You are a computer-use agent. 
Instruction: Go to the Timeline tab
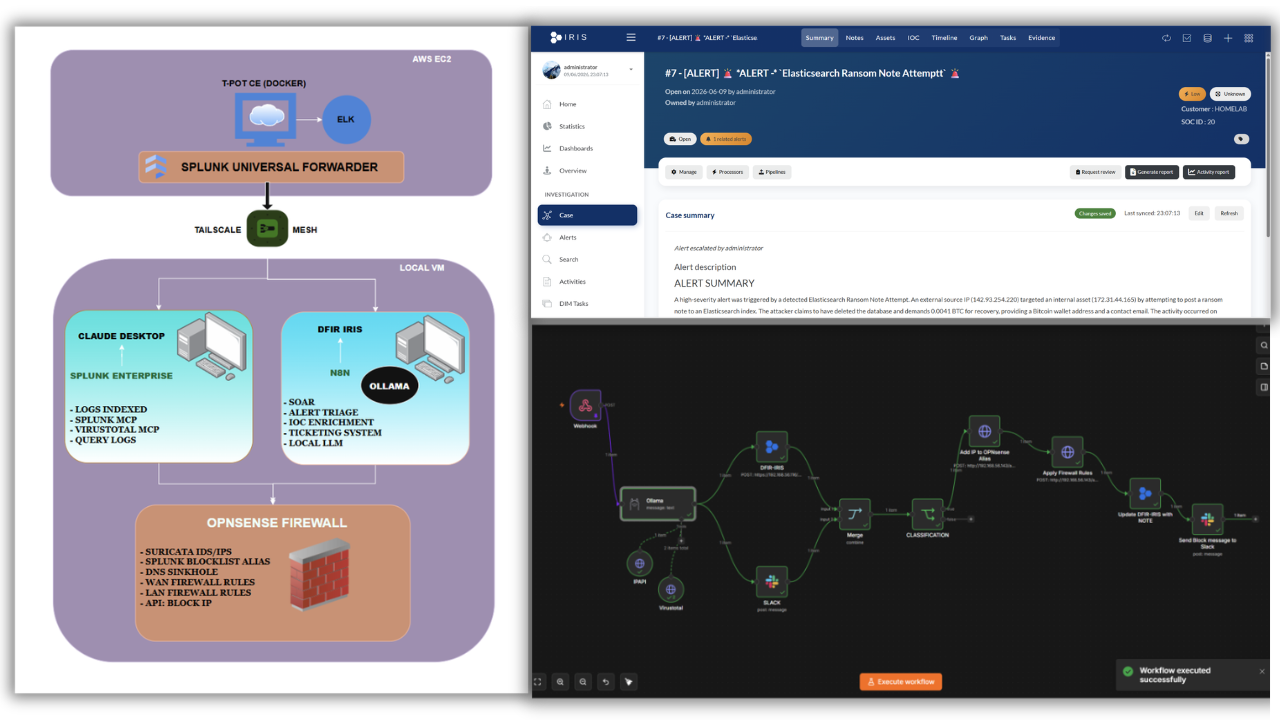944,38
